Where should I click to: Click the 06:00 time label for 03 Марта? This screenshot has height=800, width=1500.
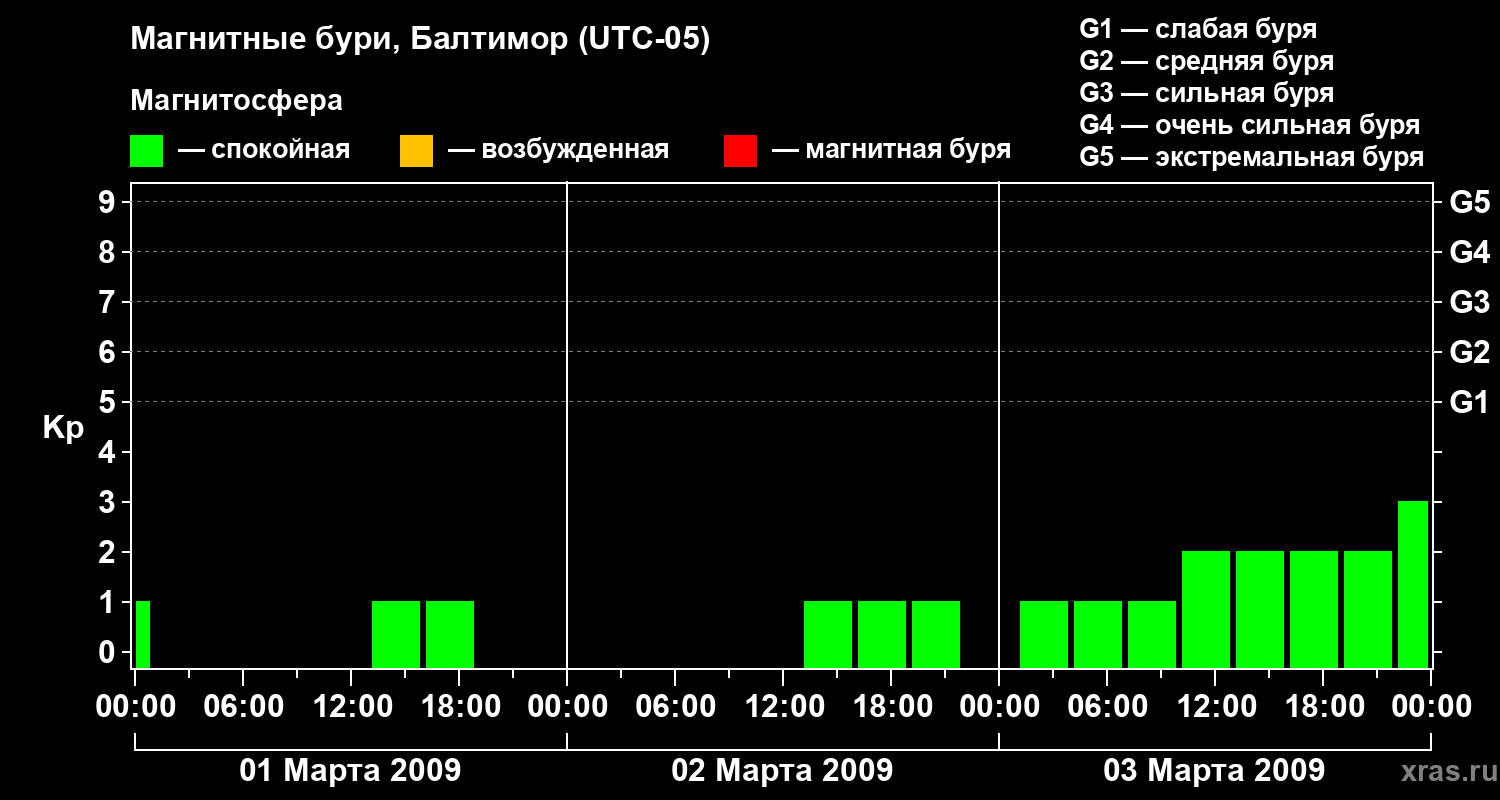(1107, 706)
